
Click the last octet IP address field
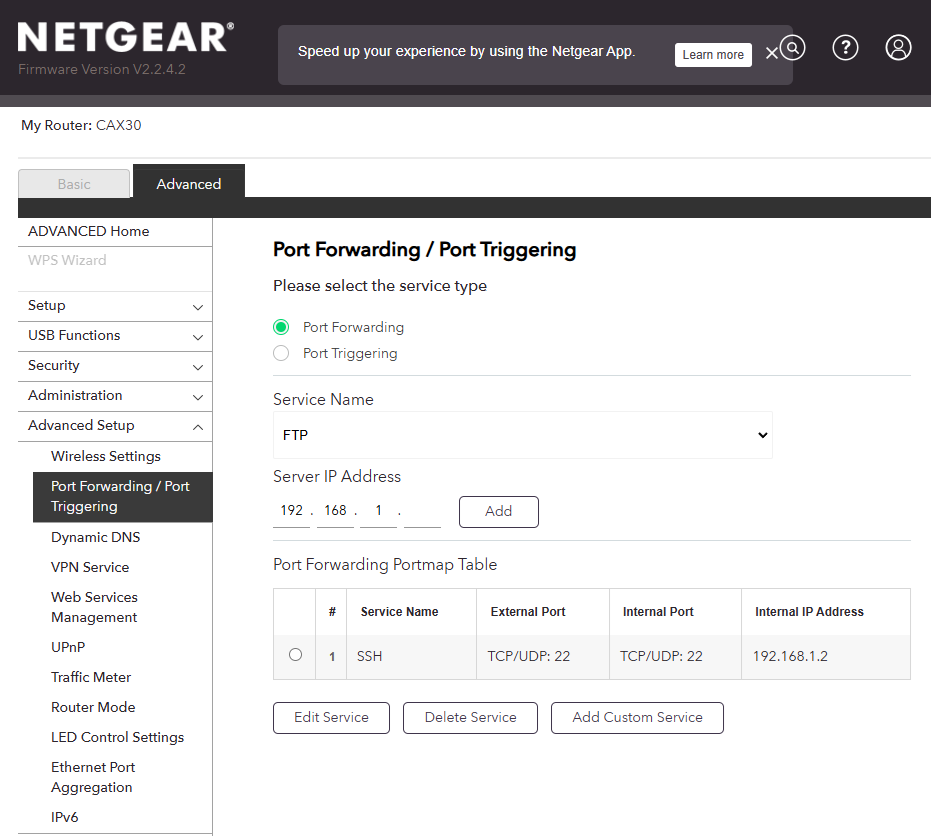click(x=422, y=511)
